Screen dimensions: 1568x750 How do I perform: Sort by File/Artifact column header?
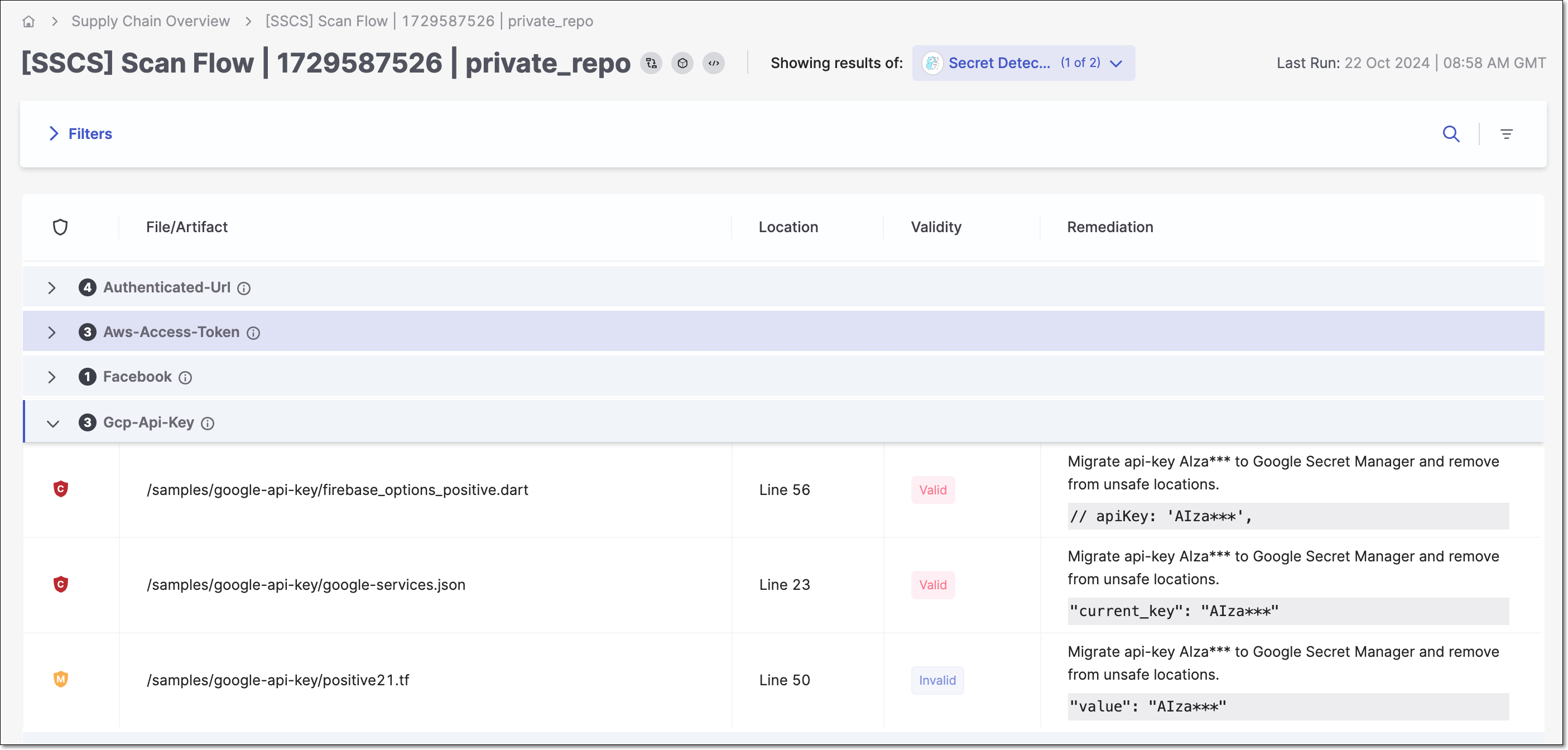click(187, 227)
